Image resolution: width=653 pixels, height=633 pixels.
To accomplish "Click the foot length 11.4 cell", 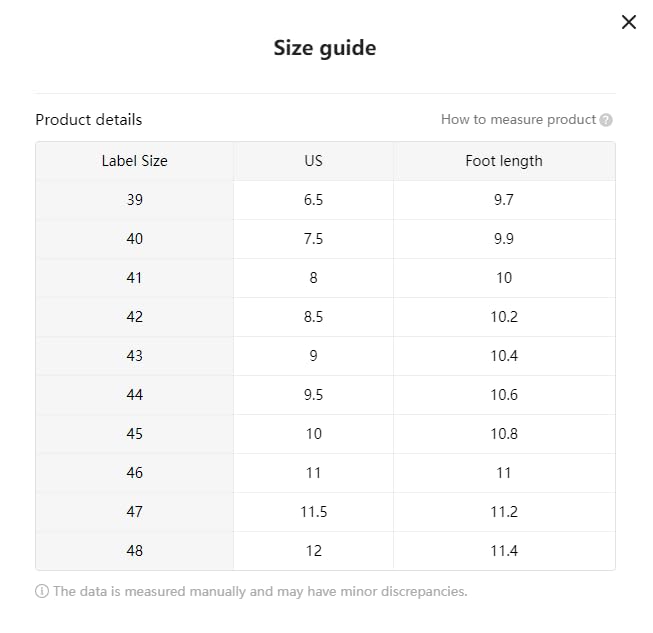I will click(504, 550).
